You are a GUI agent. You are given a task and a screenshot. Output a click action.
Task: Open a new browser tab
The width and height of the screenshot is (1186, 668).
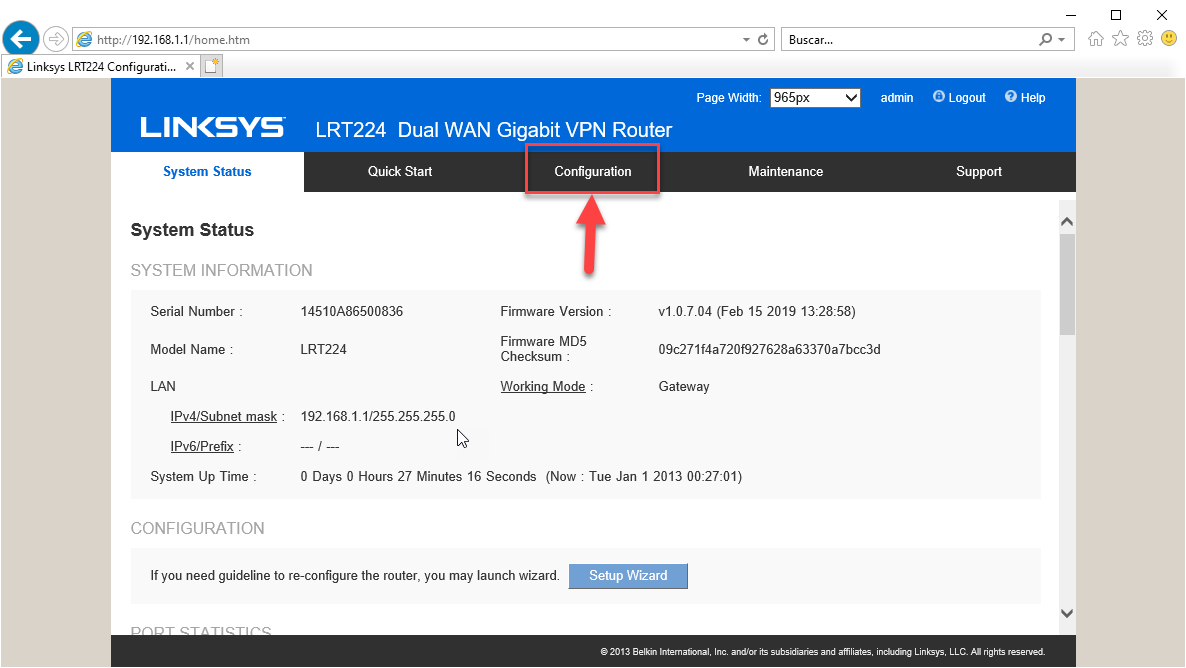coord(212,66)
